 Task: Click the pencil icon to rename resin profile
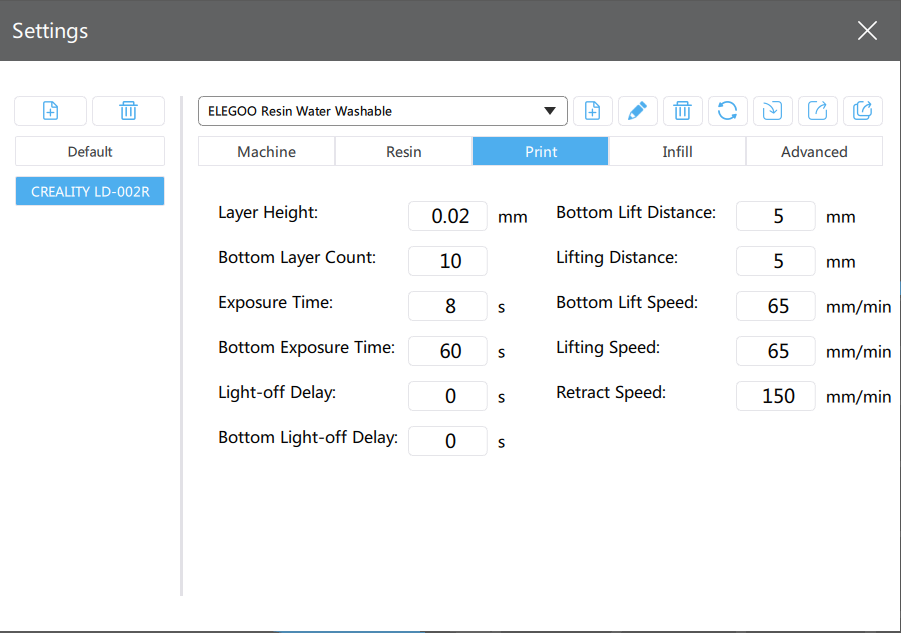(637, 111)
